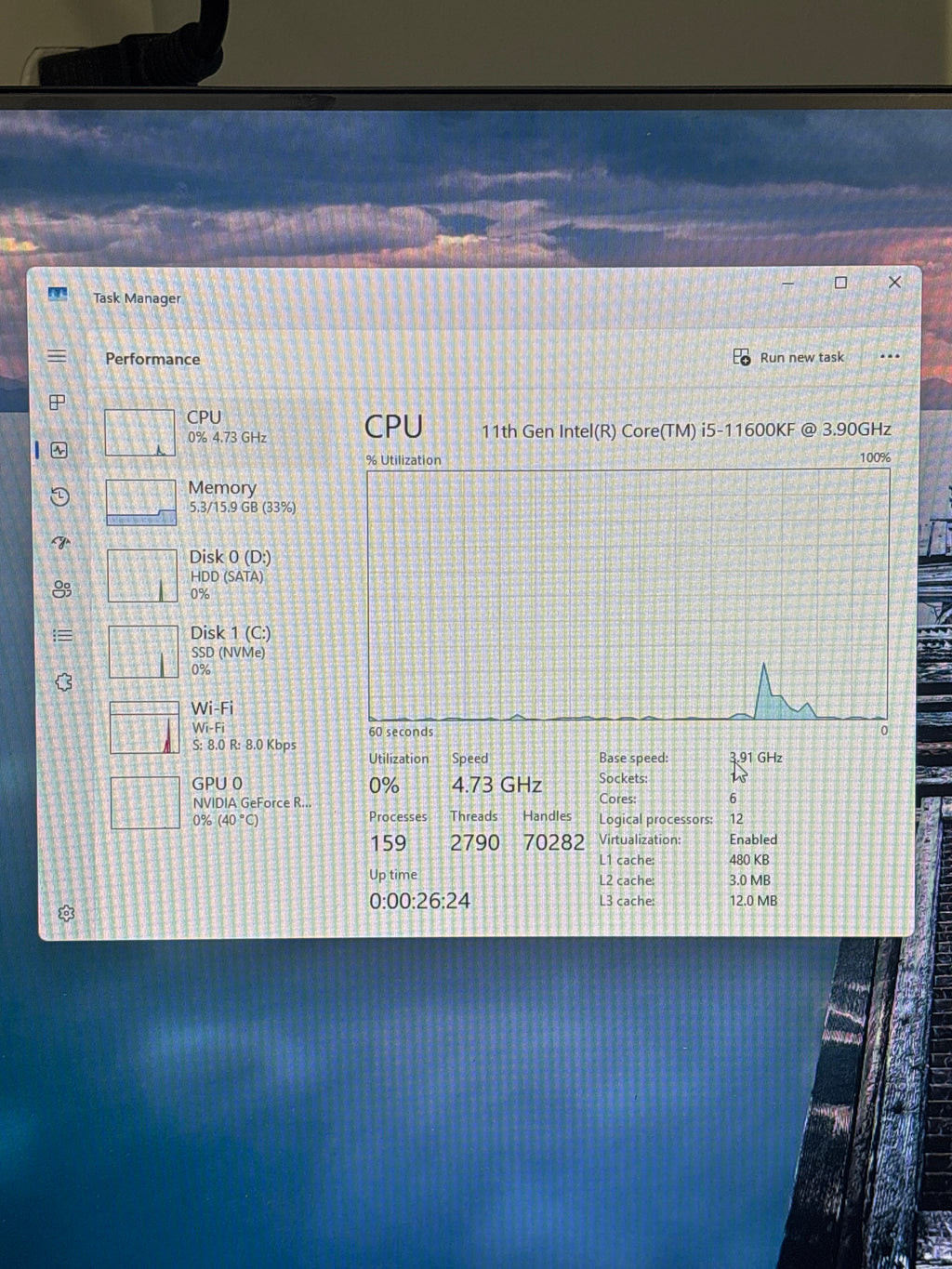
Task: Click the handles count 70282
Action: click(554, 842)
